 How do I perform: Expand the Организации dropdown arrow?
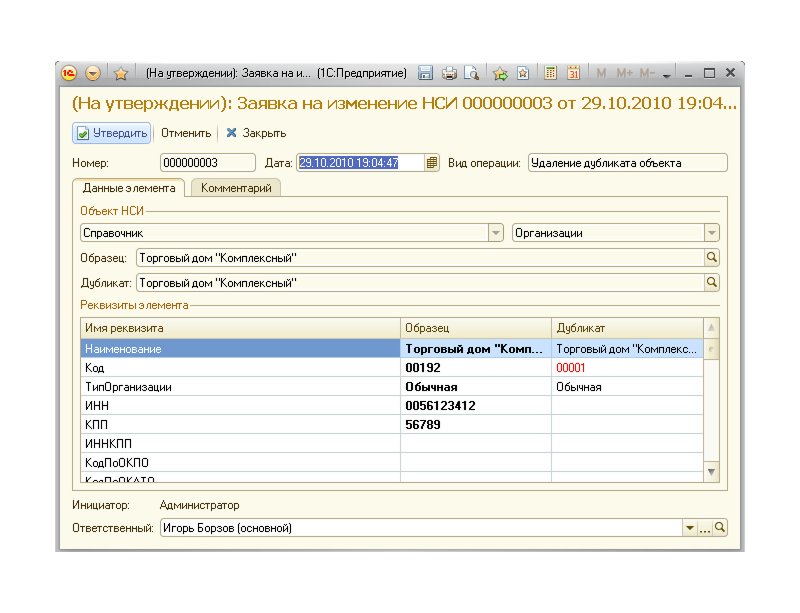(x=712, y=233)
